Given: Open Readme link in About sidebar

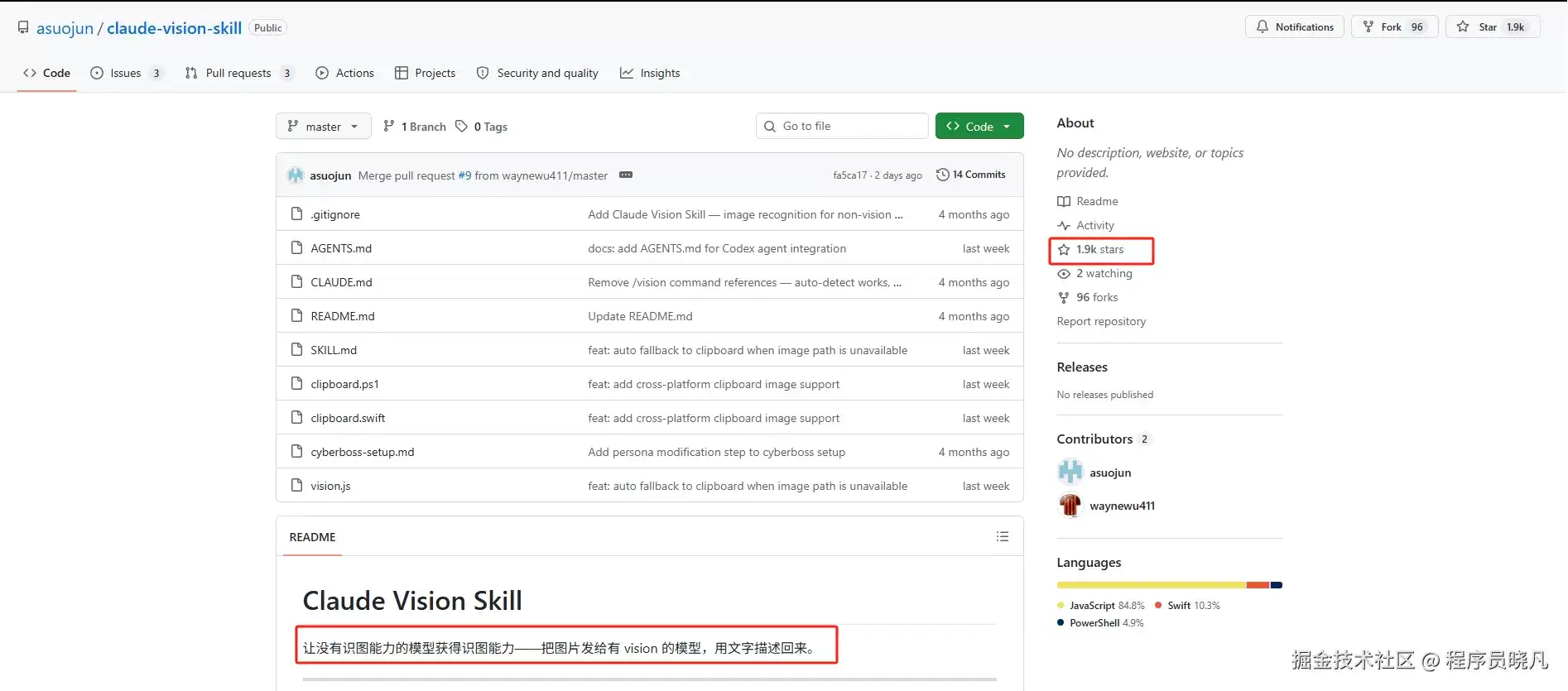Looking at the screenshot, I should pyautogui.click(x=1087, y=201).
